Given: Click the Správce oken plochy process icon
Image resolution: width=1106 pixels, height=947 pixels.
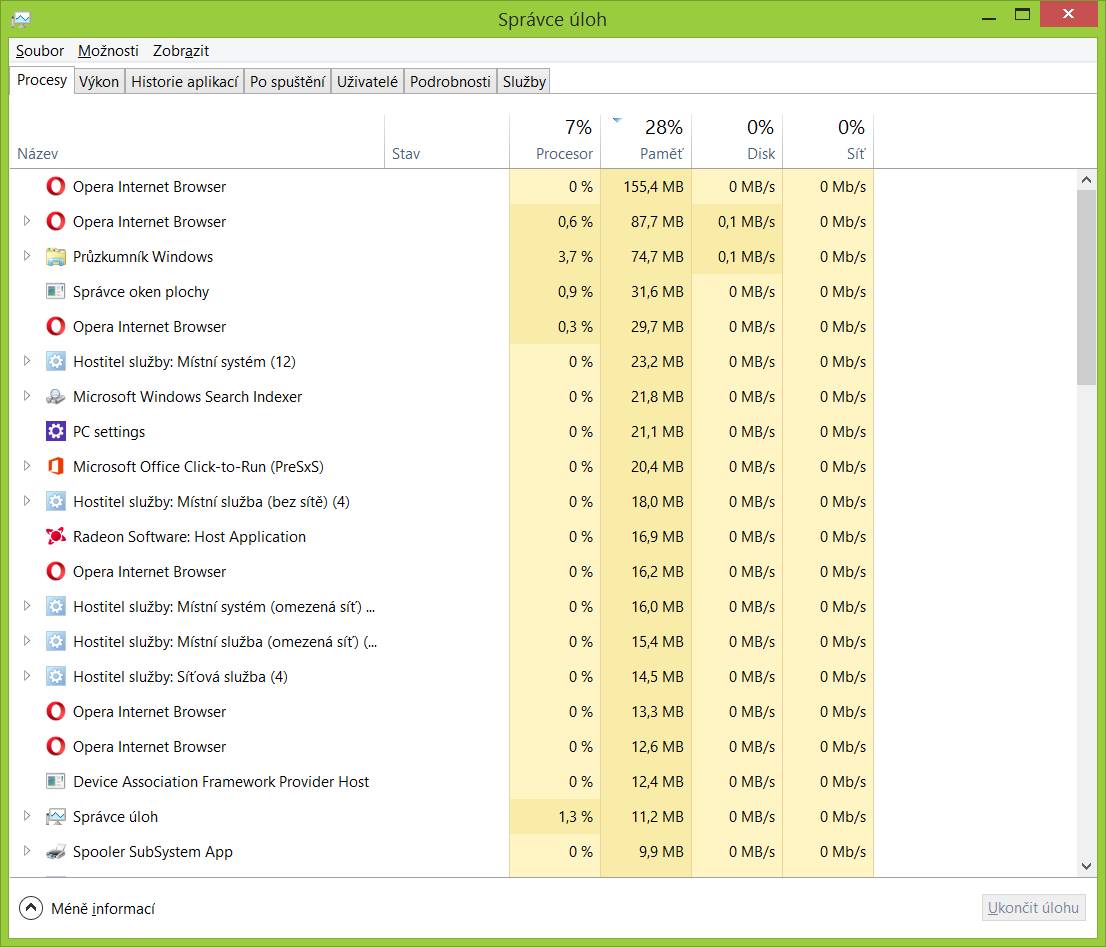Looking at the screenshot, I should [56, 291].
